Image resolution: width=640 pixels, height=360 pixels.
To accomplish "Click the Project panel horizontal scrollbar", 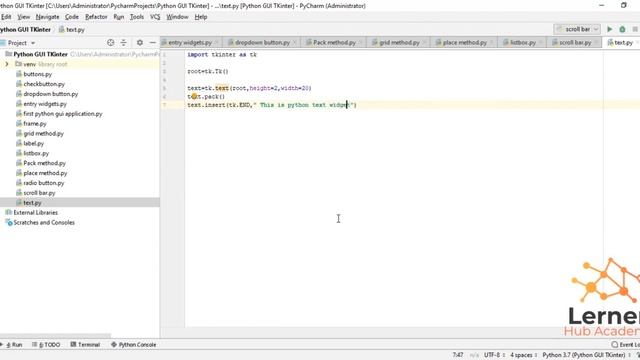I will pos(55,336).
